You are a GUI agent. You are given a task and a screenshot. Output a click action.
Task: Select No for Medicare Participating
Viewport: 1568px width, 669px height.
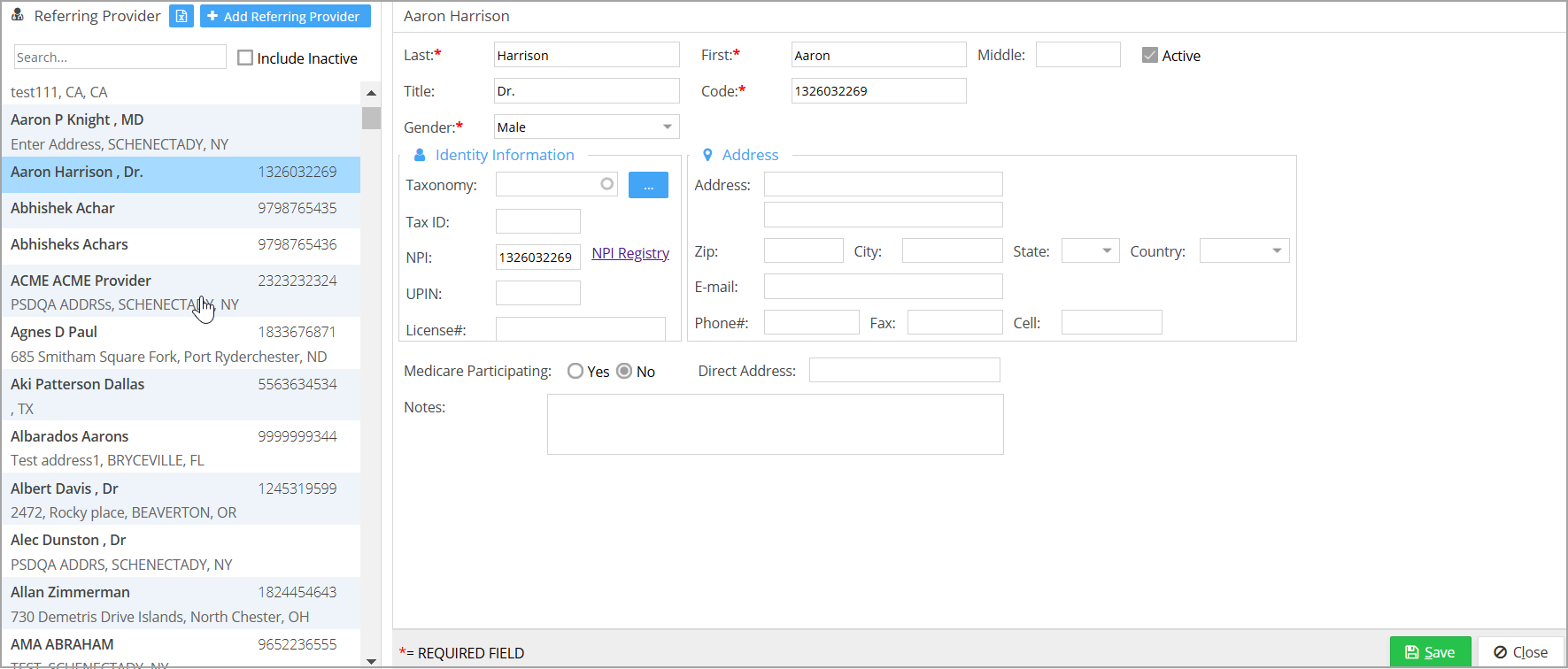click(624, 372)
